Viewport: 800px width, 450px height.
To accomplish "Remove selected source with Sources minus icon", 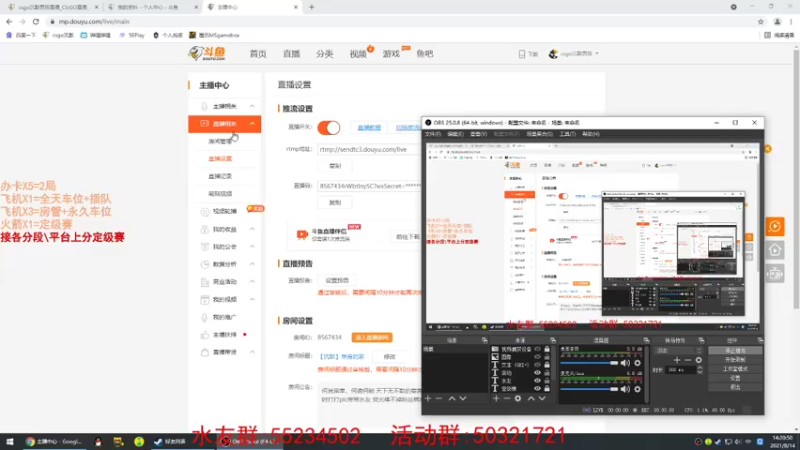I will coord(507,398).
